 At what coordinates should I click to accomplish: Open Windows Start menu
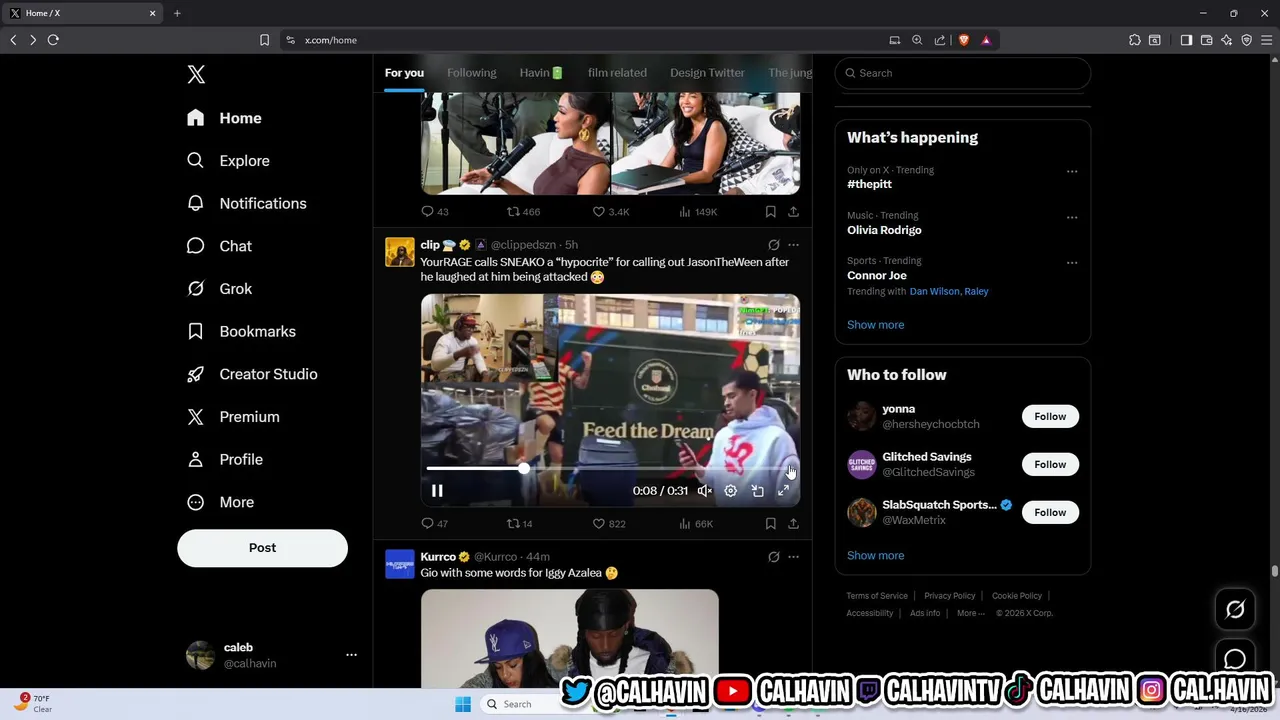[x=463, y=704]
